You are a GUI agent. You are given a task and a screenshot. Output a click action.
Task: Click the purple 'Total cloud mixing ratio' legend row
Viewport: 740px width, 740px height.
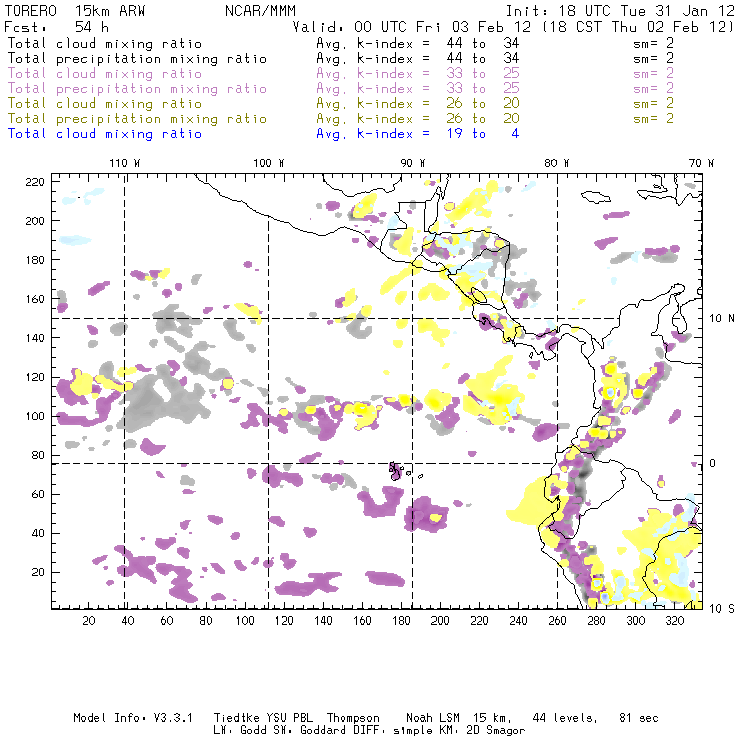339,74
